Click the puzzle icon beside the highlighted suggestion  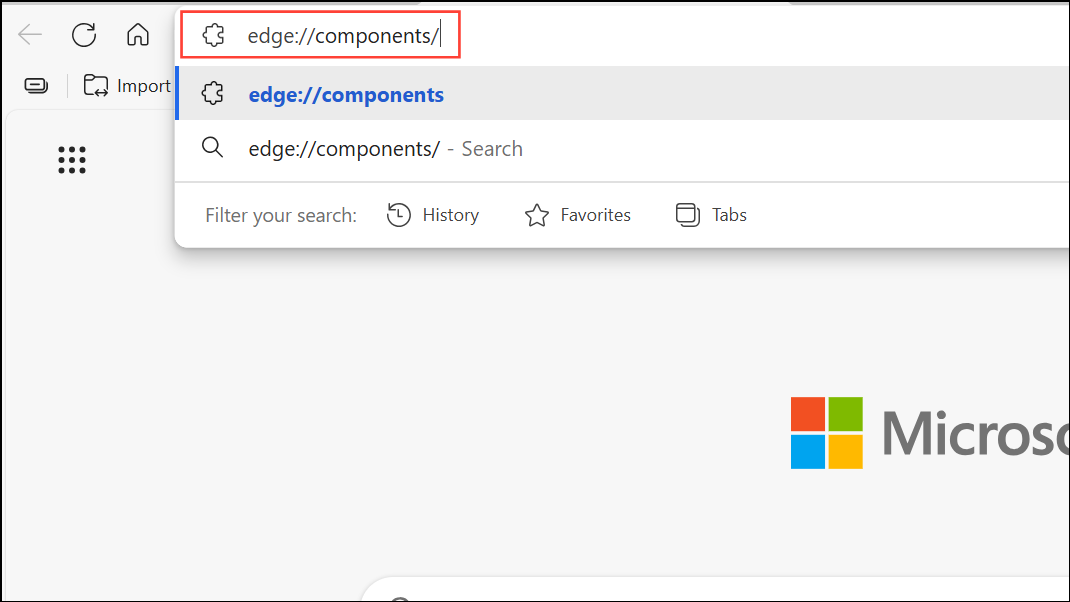(212, 92)
